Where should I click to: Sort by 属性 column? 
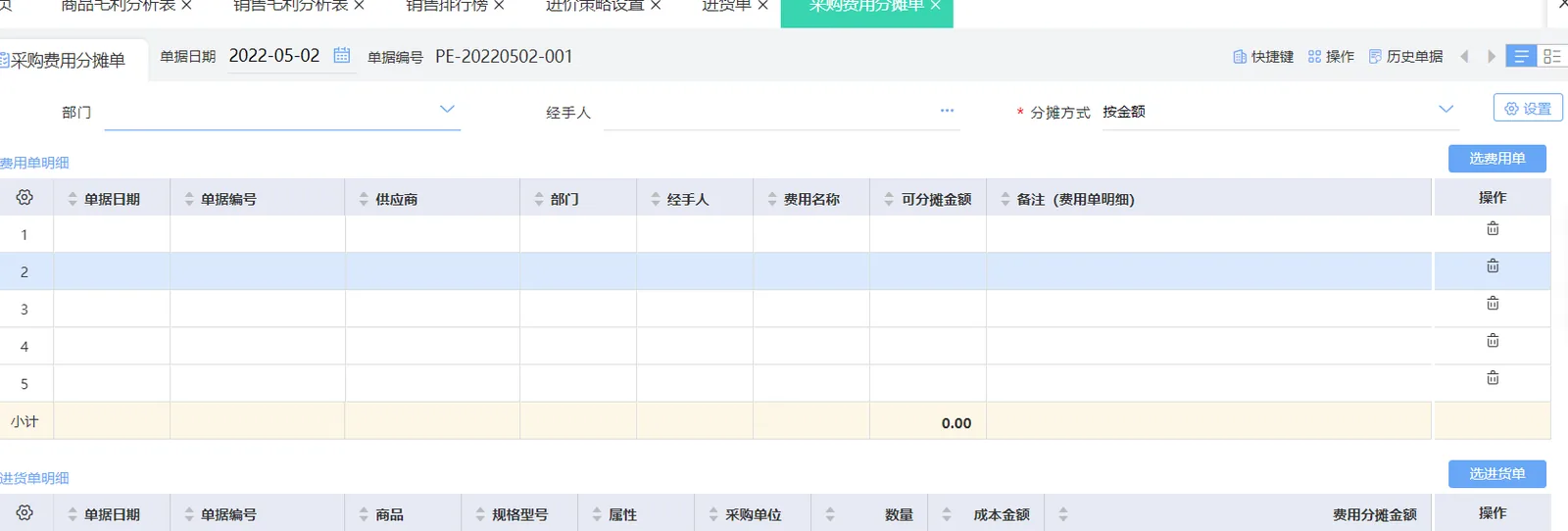point(597,514)
